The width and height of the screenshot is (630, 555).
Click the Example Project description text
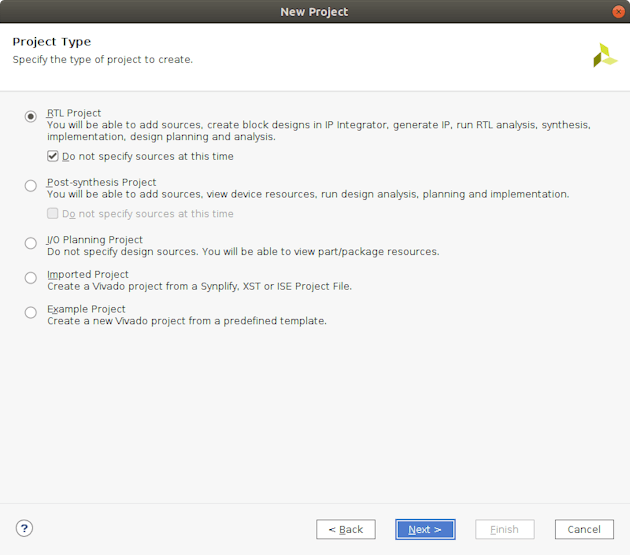pos(187,321)
